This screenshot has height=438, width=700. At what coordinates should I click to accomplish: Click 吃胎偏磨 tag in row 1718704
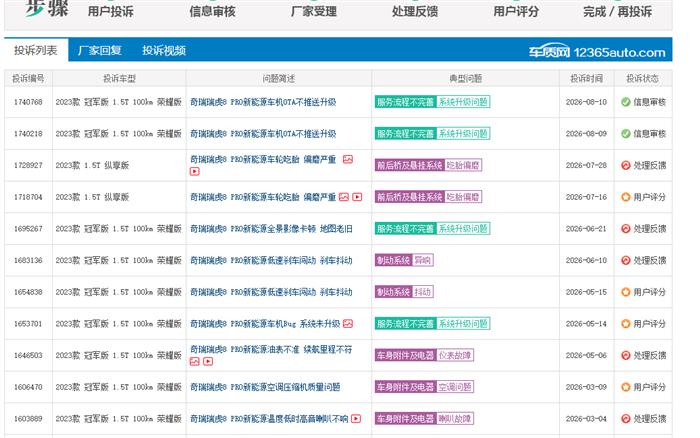tap(463, 197)
